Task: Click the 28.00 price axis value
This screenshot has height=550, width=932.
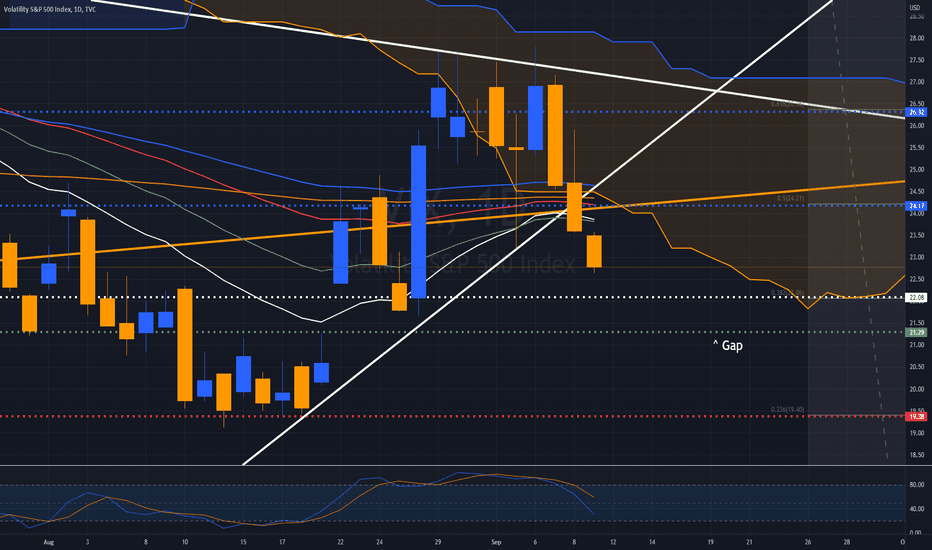Action: click(916, 38)
